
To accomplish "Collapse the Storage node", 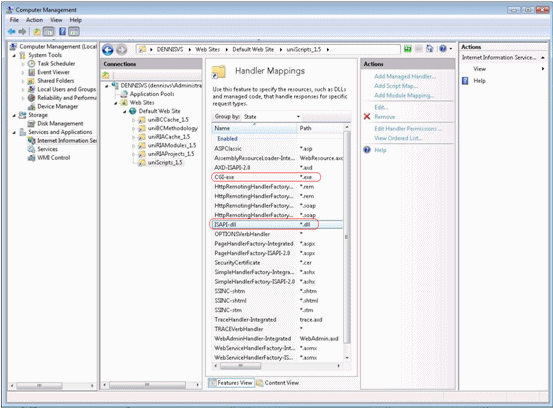I will [x=14, y=116].
